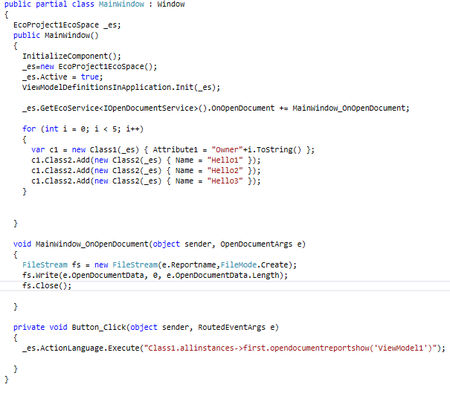Screen dimensions: 450x396
Task: Click the MainWindow class name in declaration
Action: click(121, 4)
